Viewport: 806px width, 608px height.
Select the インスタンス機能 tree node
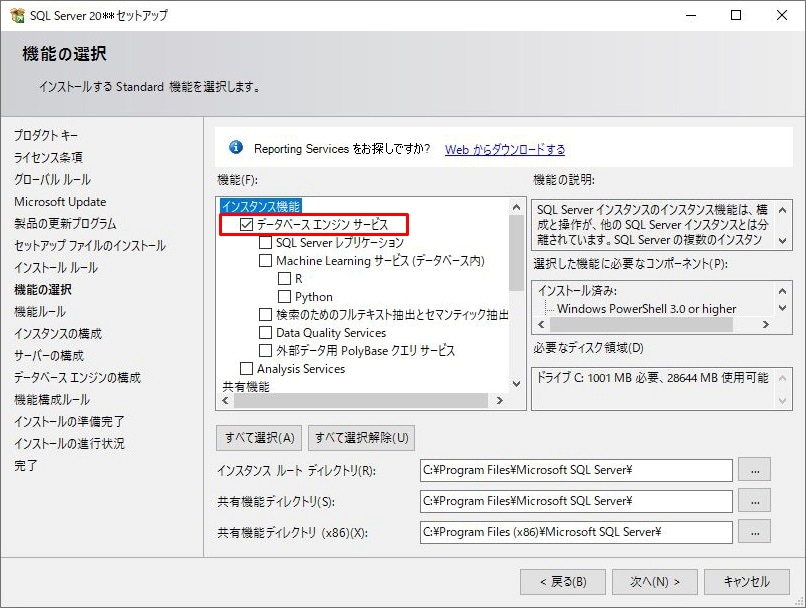pyautogui.click(x=261, y=206)
